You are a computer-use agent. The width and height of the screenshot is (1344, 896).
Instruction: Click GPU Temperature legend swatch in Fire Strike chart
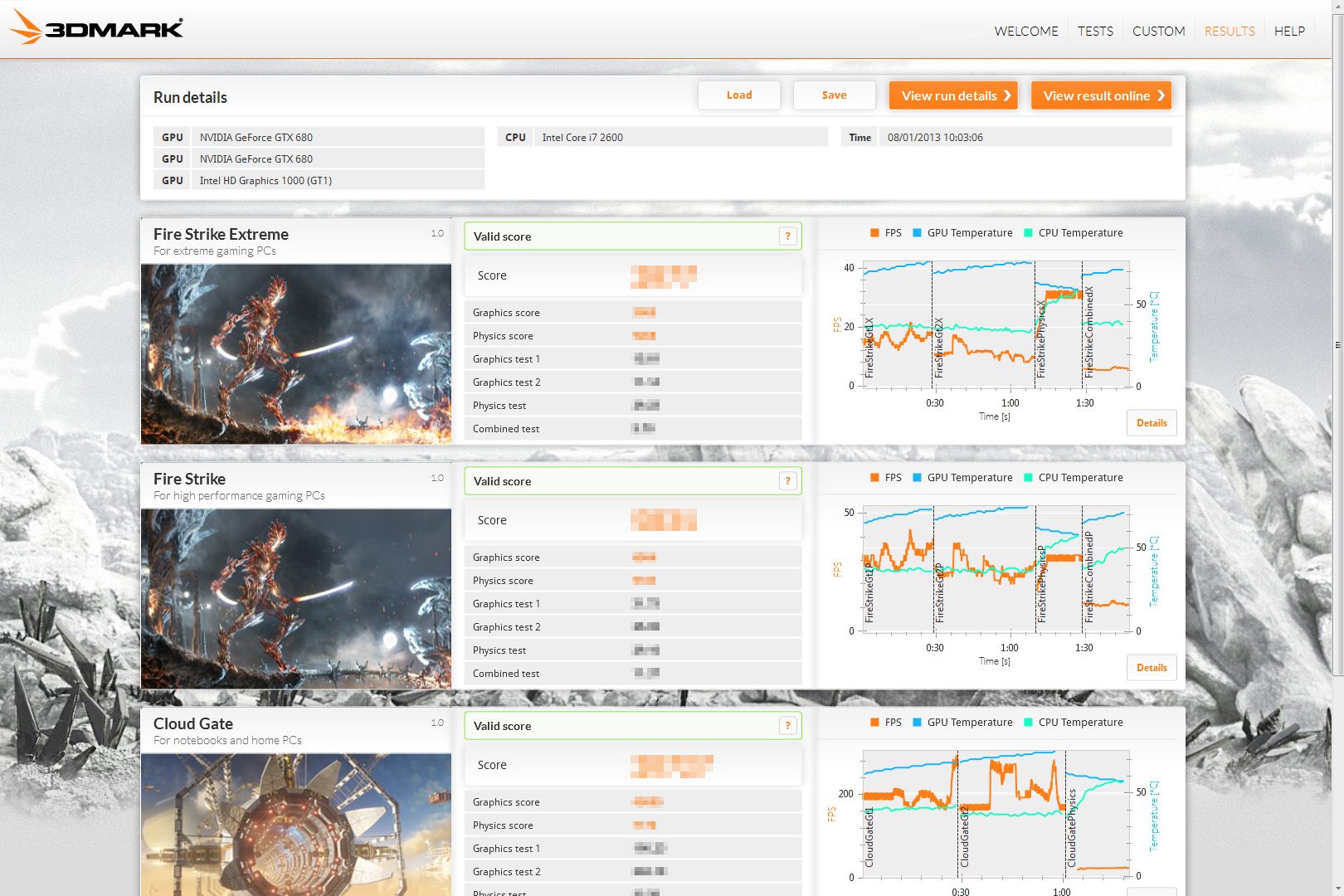pos(917,478)
